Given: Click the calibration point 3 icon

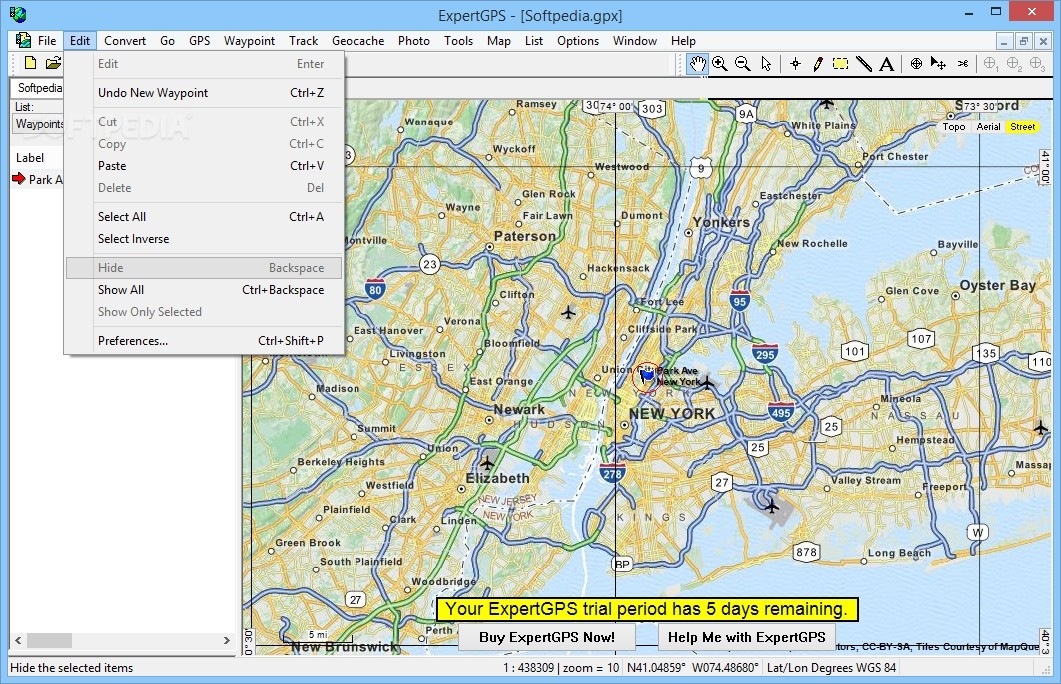Looking at the screenshot, I should 1037,64.
